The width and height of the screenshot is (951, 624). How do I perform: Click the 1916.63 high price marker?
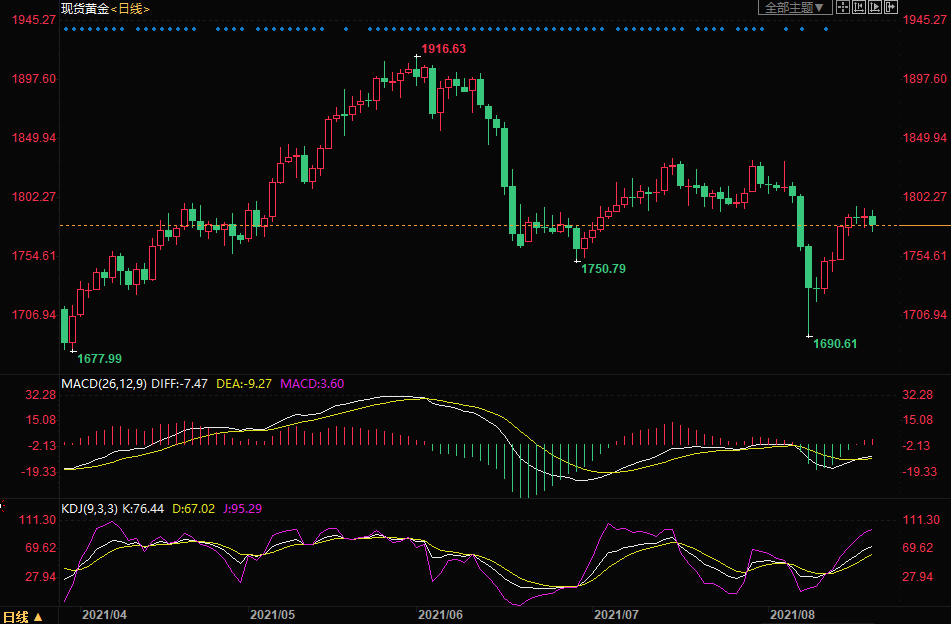(x=443, y=48)
